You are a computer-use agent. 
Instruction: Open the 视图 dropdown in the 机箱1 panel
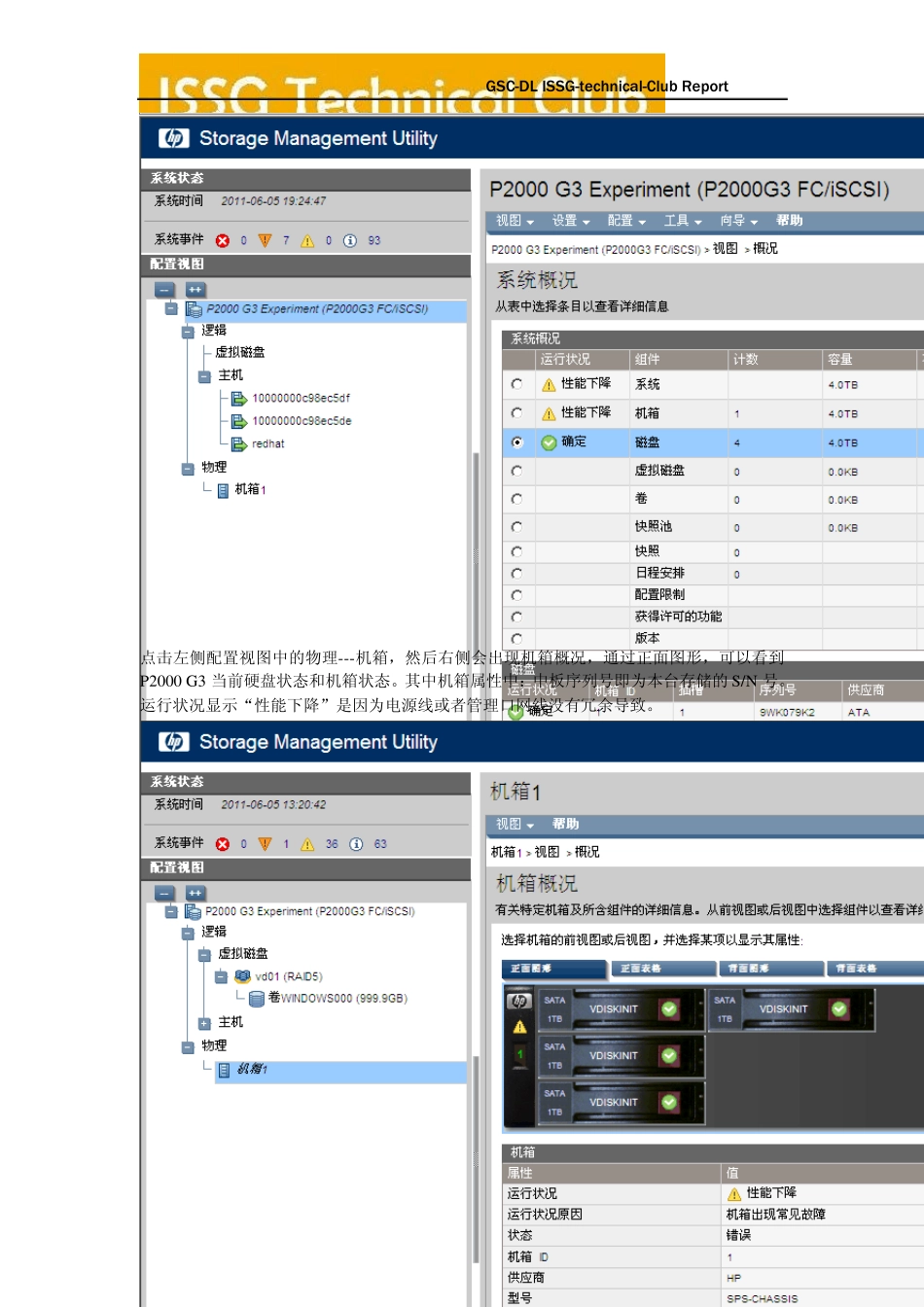[515, 825]
